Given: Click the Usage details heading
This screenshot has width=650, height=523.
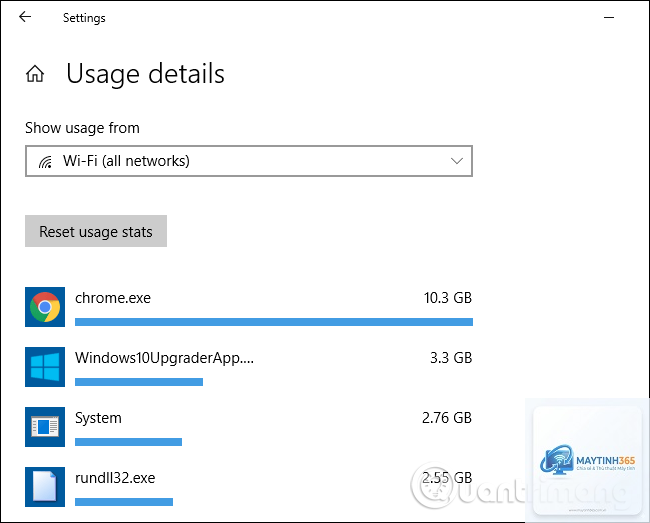Looking at the screenshot, I should click(146, 74).
